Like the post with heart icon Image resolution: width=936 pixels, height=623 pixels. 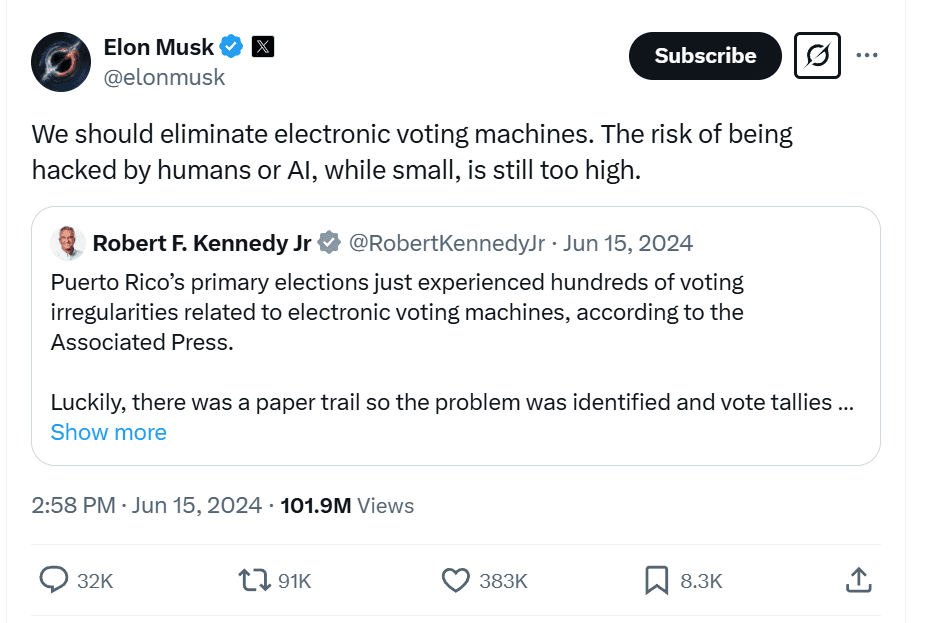point(456,580)
